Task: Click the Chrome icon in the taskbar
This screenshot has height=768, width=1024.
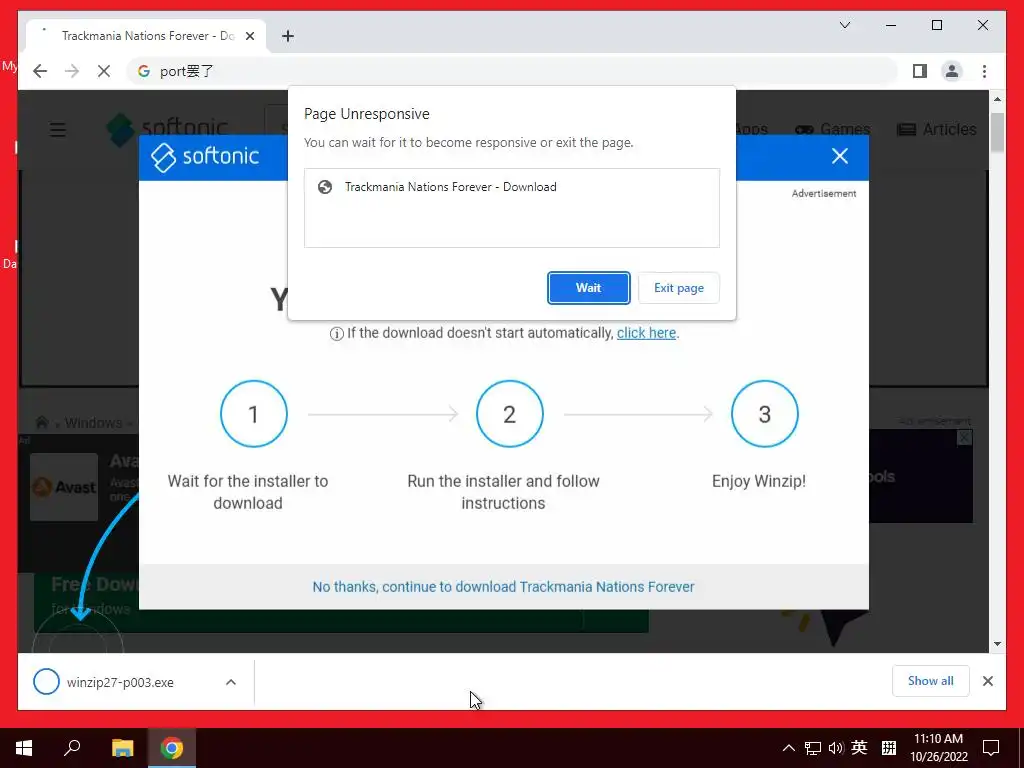Action: point(172,748)
